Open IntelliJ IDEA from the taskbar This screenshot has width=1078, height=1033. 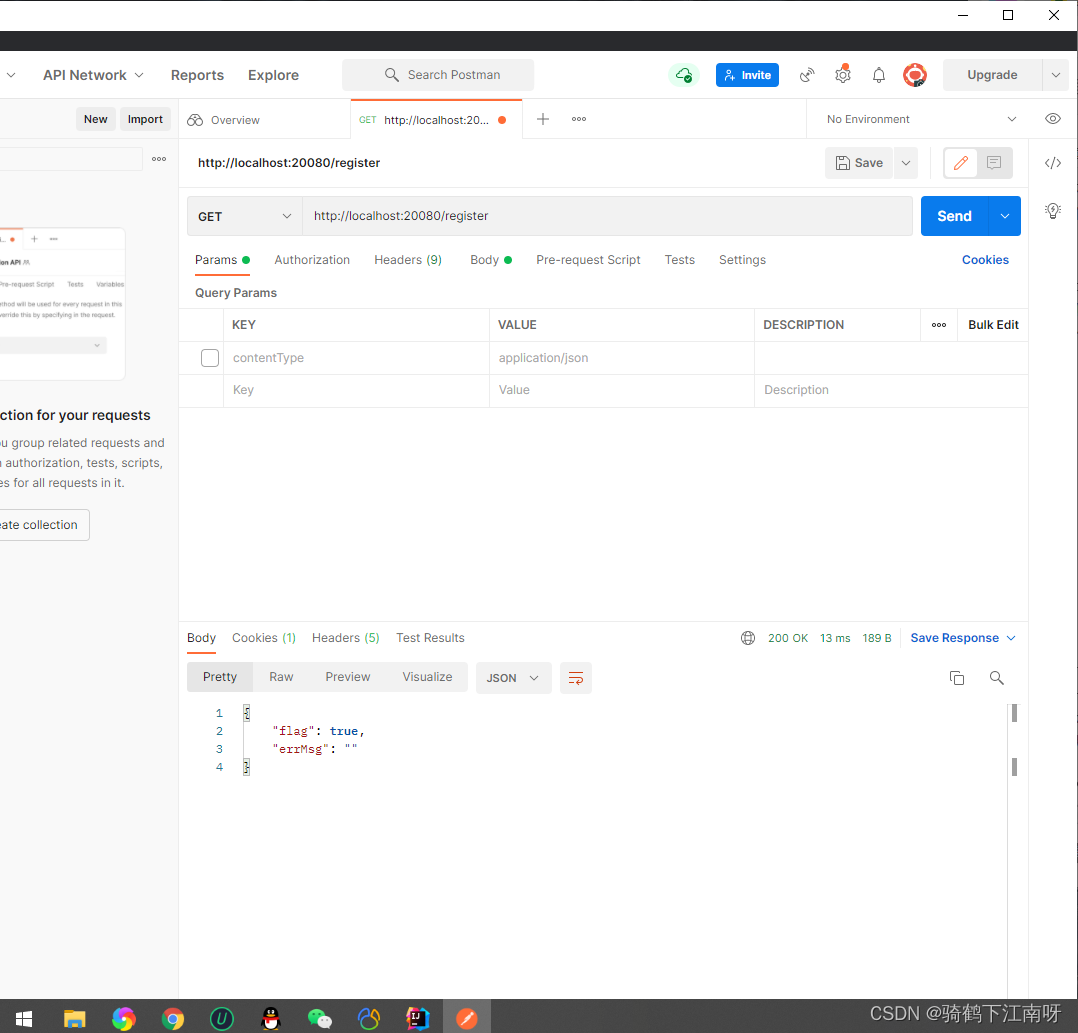click(x=417, y=1018)
